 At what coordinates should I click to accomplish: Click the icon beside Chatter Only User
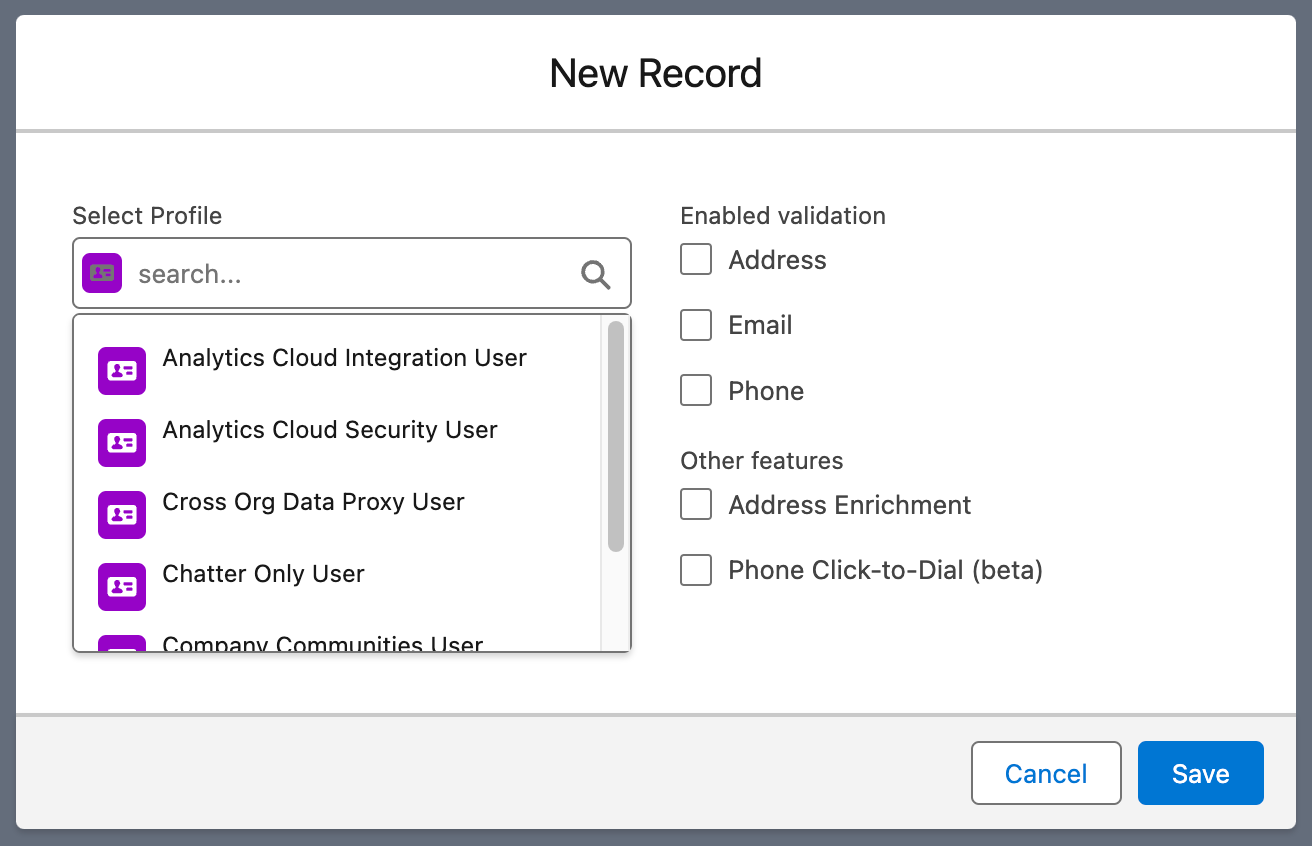(x=122, y=586)
